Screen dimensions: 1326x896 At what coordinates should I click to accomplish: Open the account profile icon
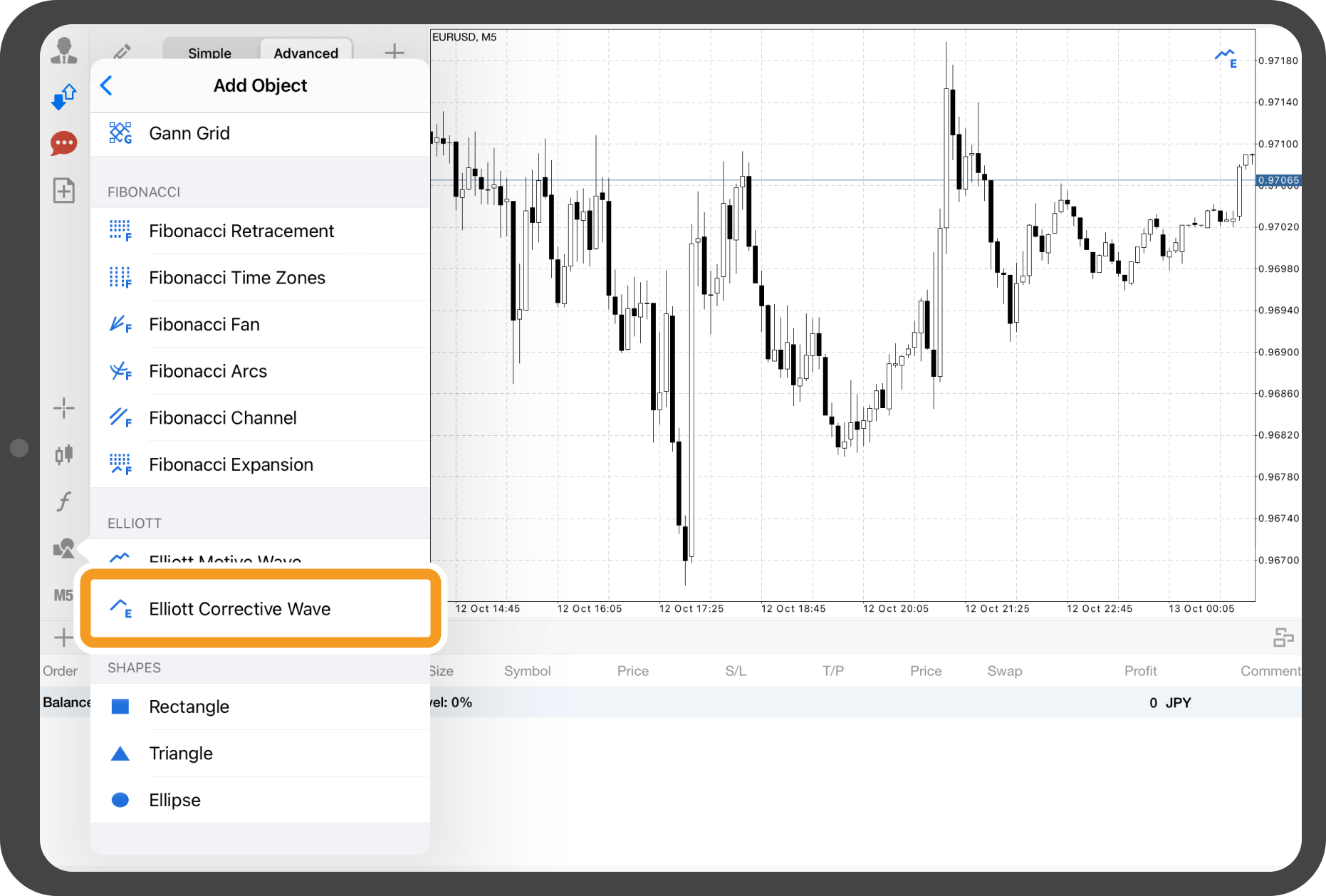point(64,51)
